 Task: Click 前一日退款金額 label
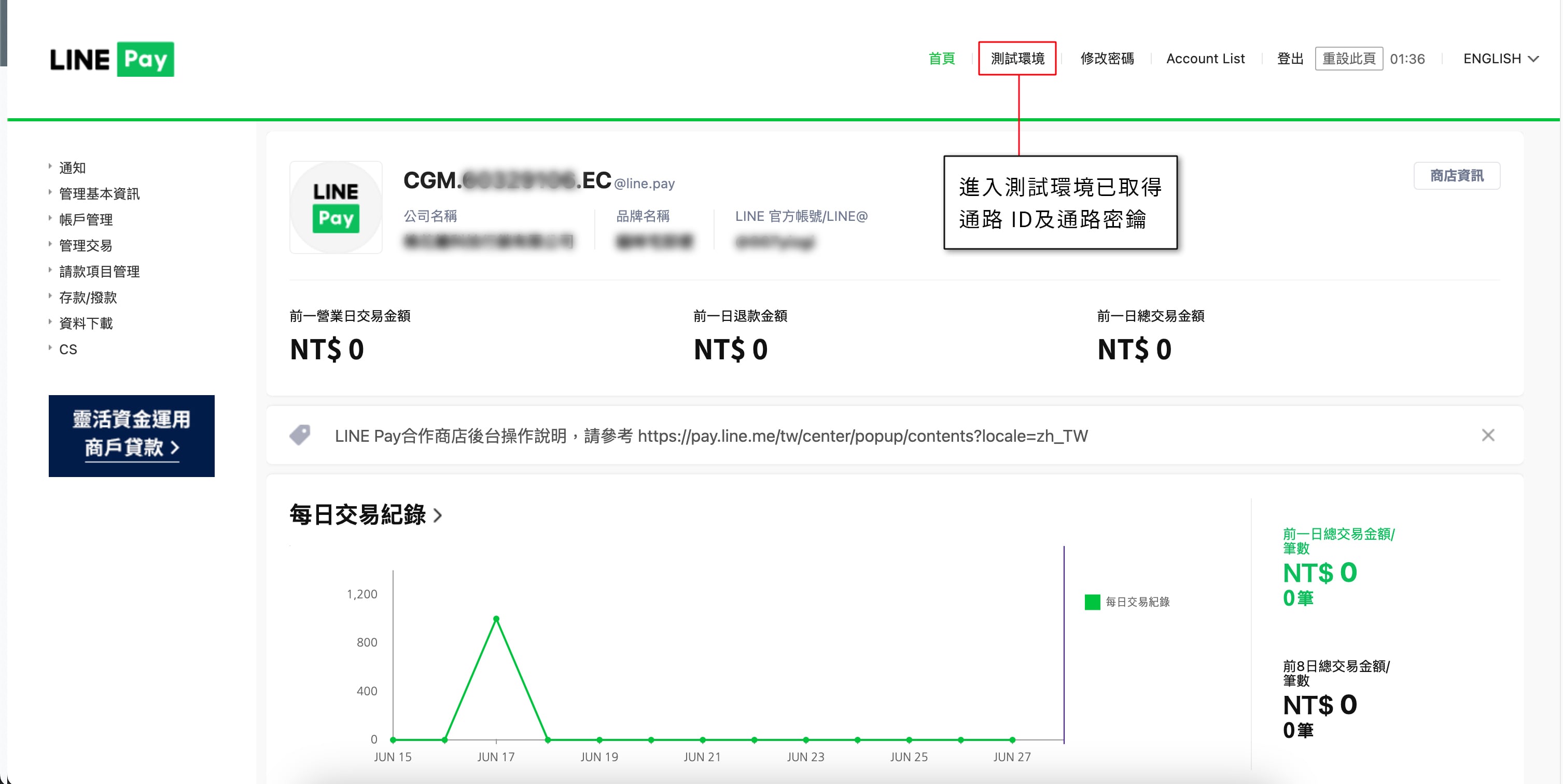[x=740, y=316]
